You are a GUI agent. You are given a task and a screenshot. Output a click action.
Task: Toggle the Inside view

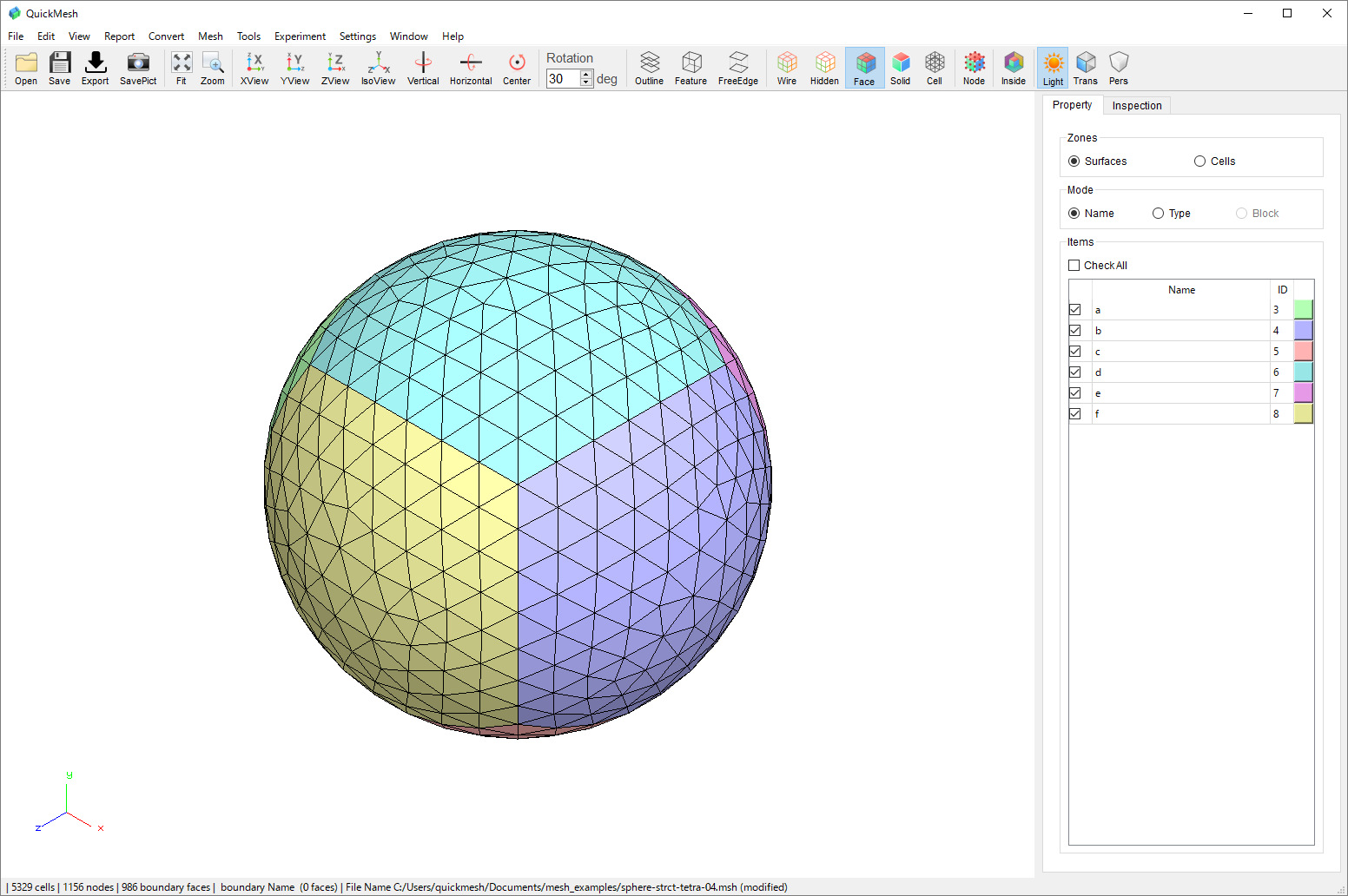(1014, 68)
